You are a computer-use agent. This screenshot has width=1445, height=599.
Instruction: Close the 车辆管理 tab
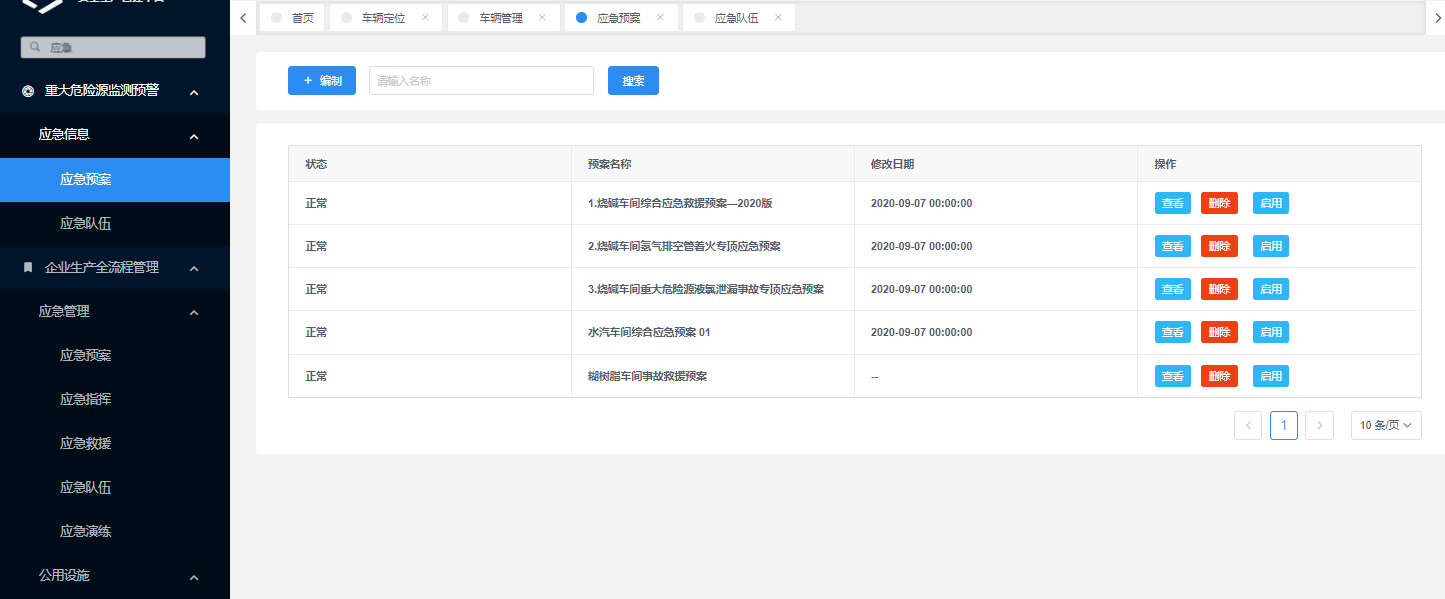click(542, 17)
